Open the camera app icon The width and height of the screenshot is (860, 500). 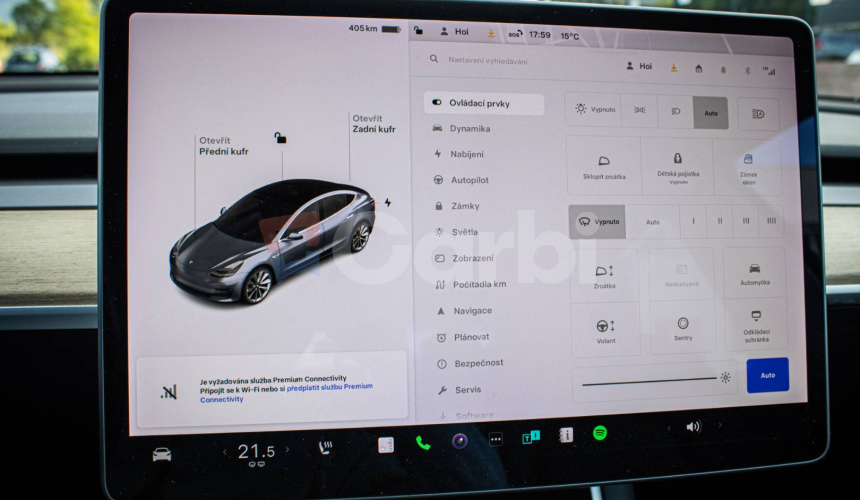[x=459, y=441]
